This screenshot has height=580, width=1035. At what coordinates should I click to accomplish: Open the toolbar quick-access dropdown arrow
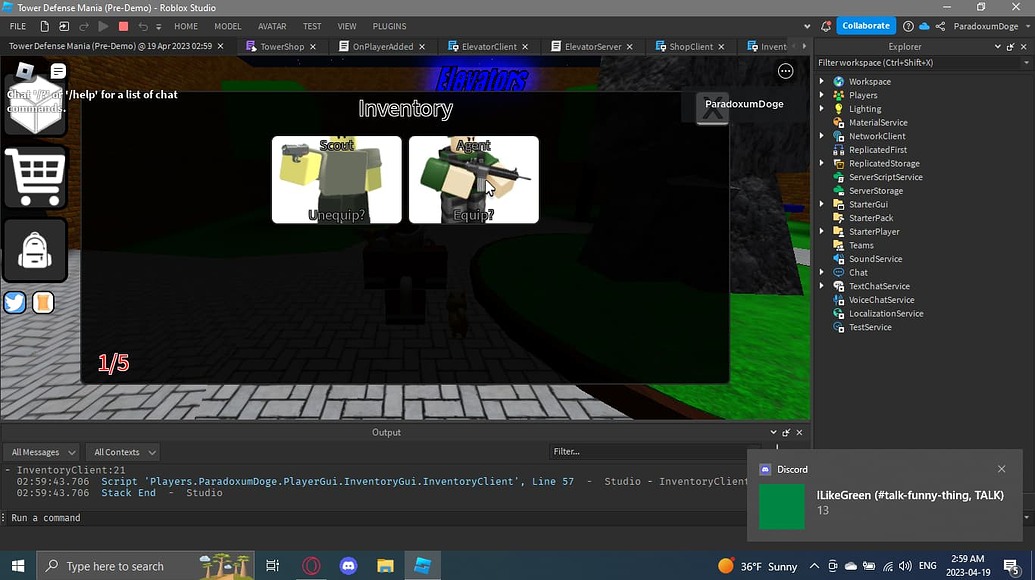click(x=158, y=27)
